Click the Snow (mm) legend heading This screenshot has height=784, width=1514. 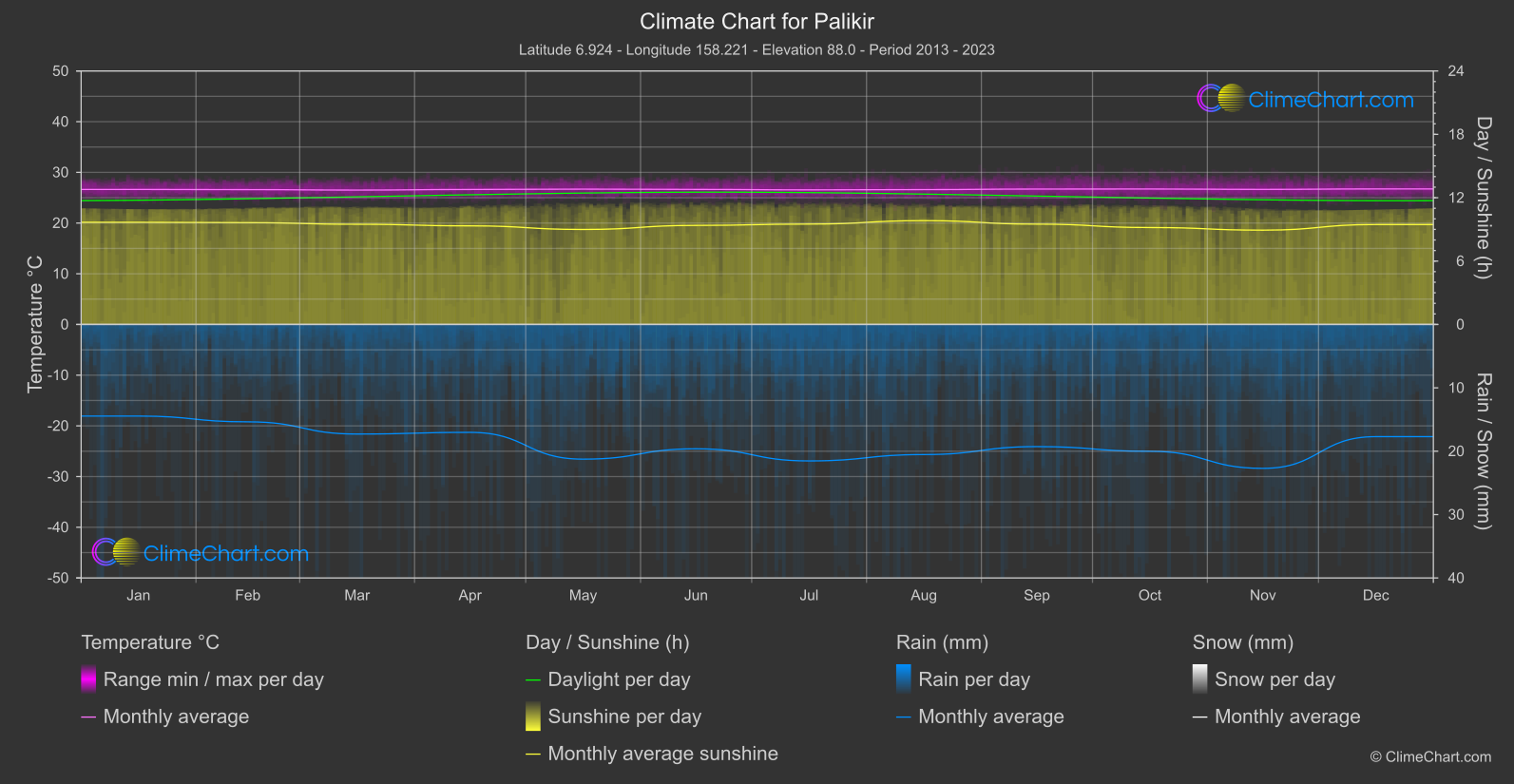[x=1243, y=642]
